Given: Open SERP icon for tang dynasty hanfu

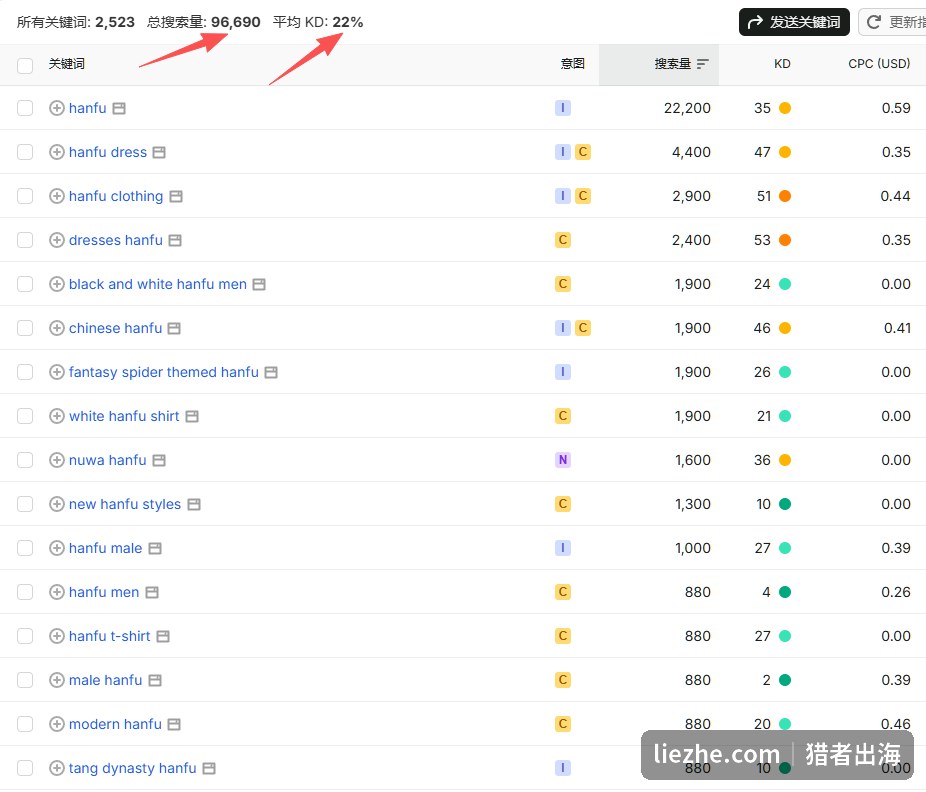Looking at the screenshot, I should point(209,768).
